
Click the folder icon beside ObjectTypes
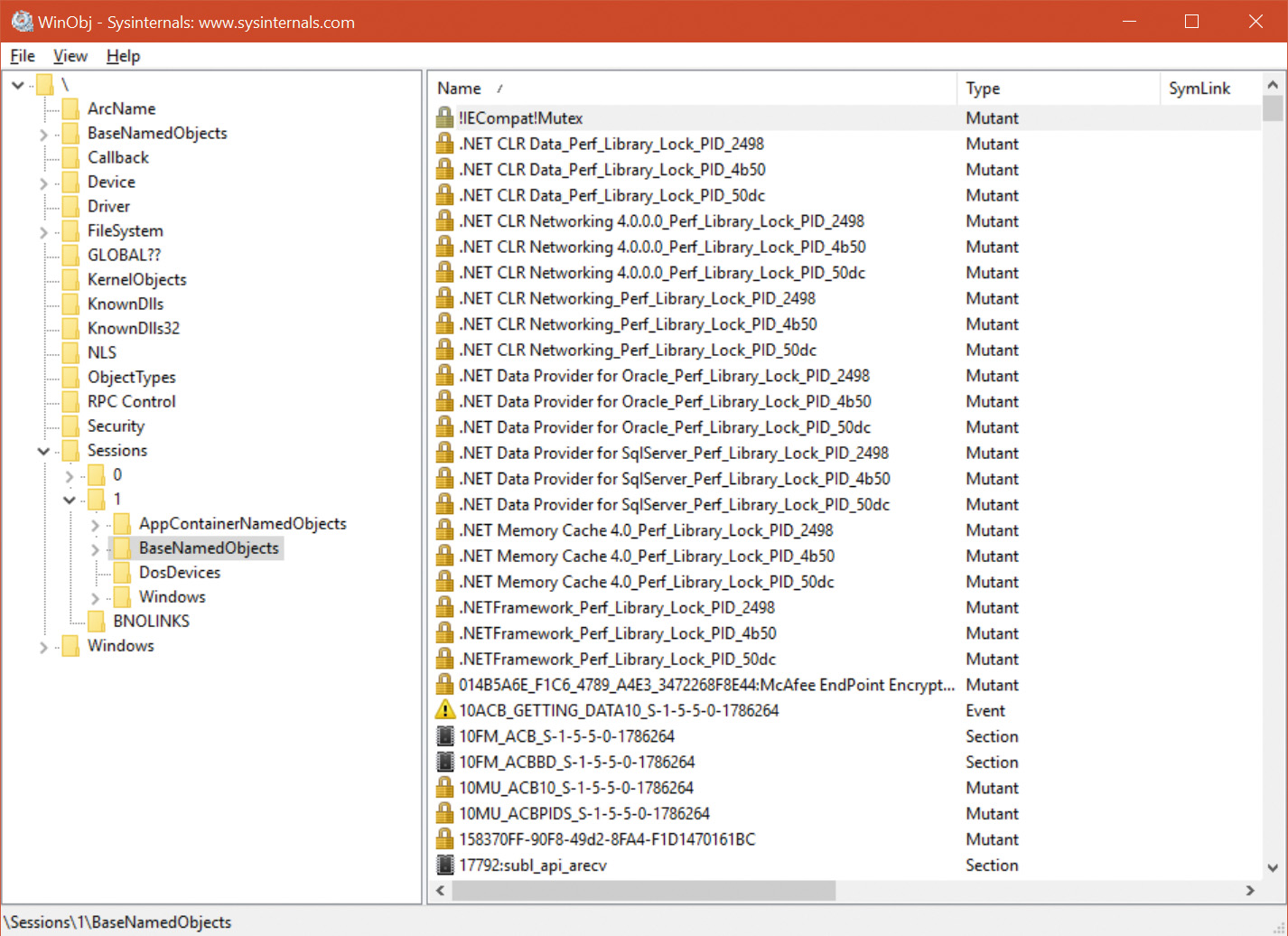pos(70,378)
